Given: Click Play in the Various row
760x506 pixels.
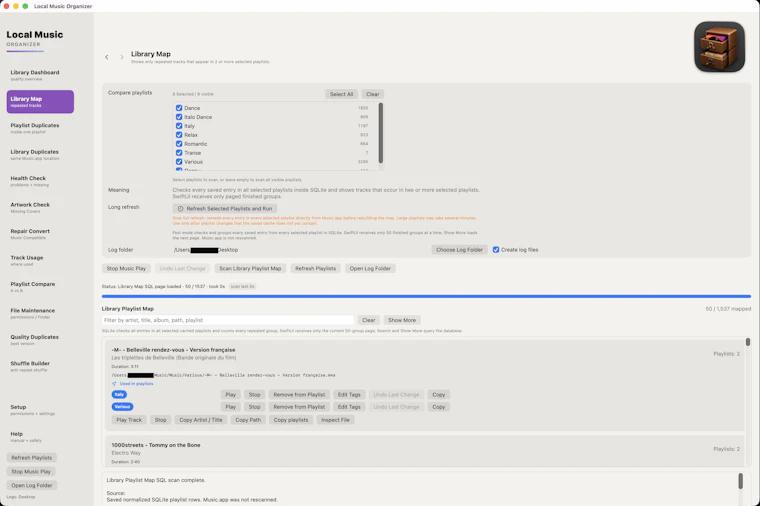Looking at the screenshot, I should 231,407.
